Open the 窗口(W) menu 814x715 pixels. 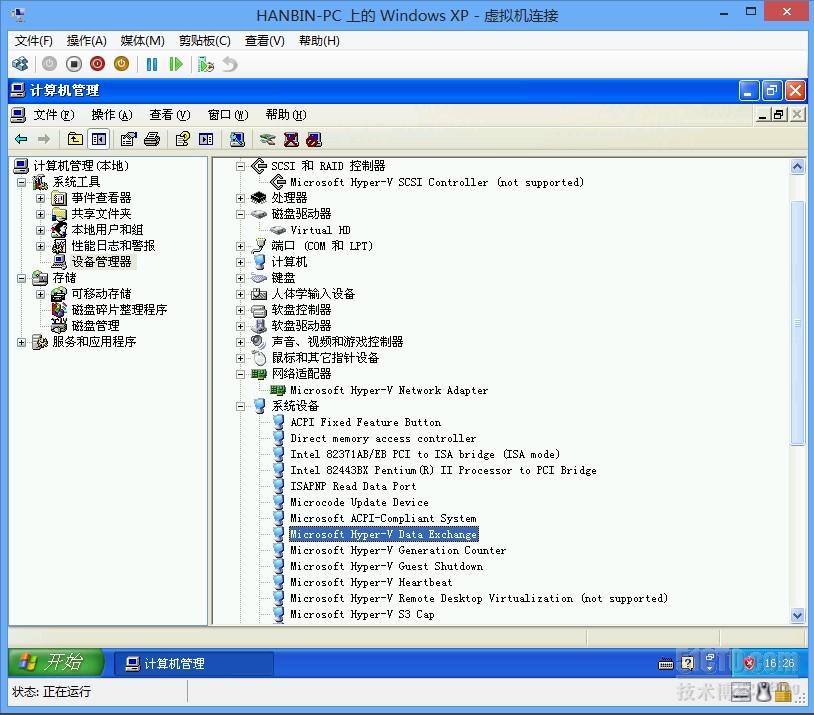coord(228,115)
